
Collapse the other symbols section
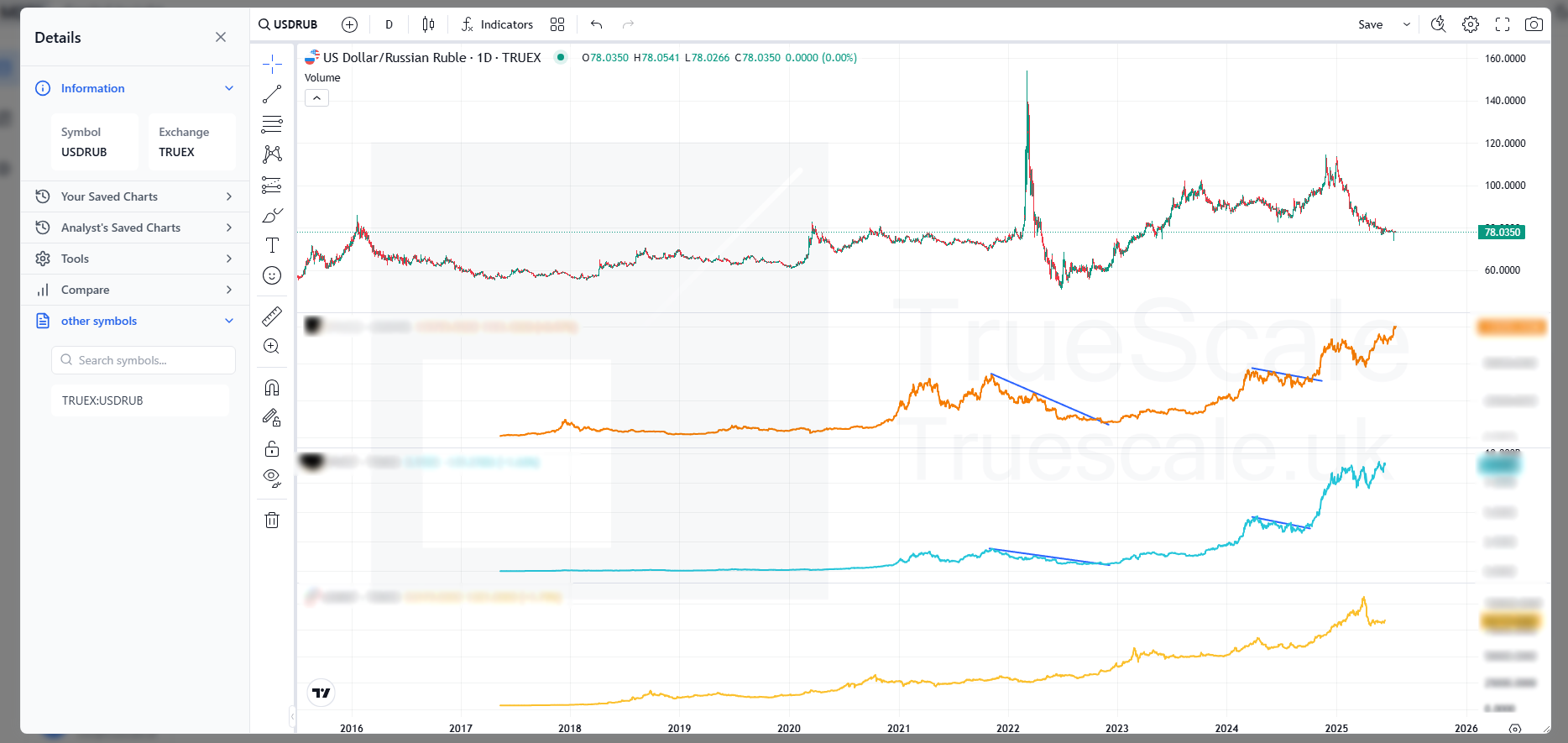click(228, 321)
